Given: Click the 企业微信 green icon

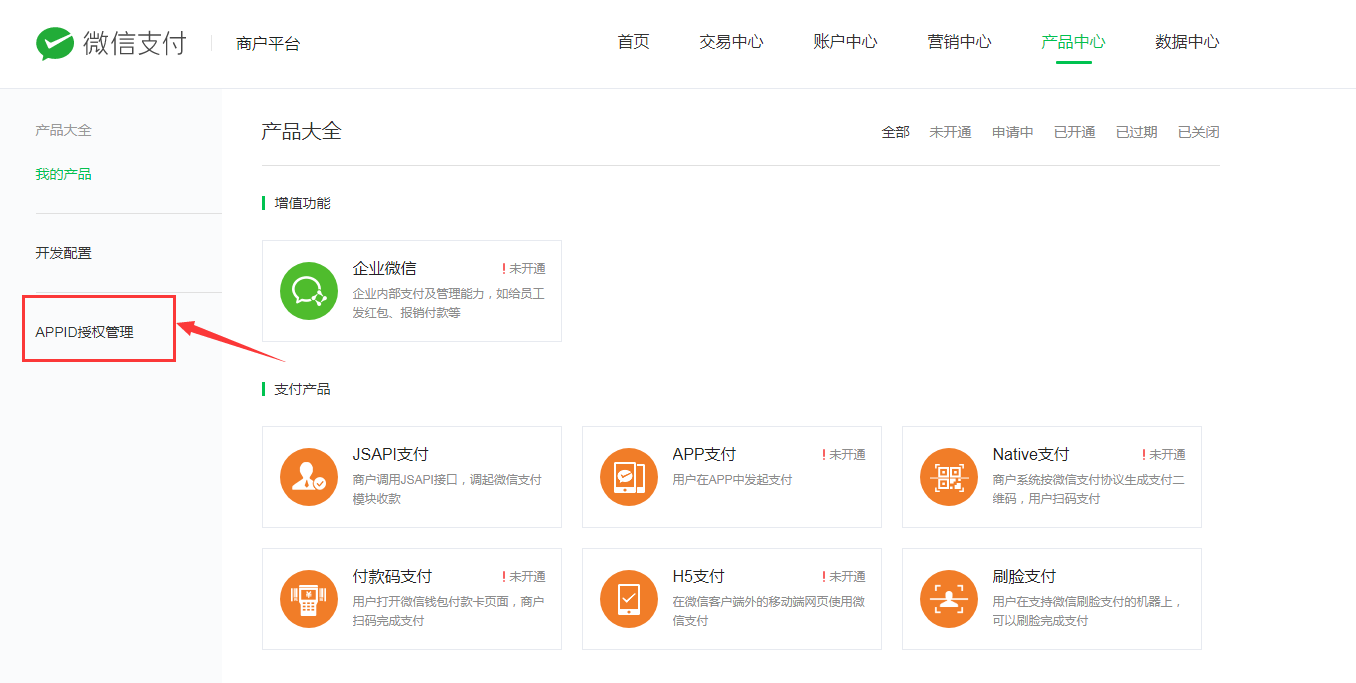Looking at the screenshot, I should tap(309, 291).
